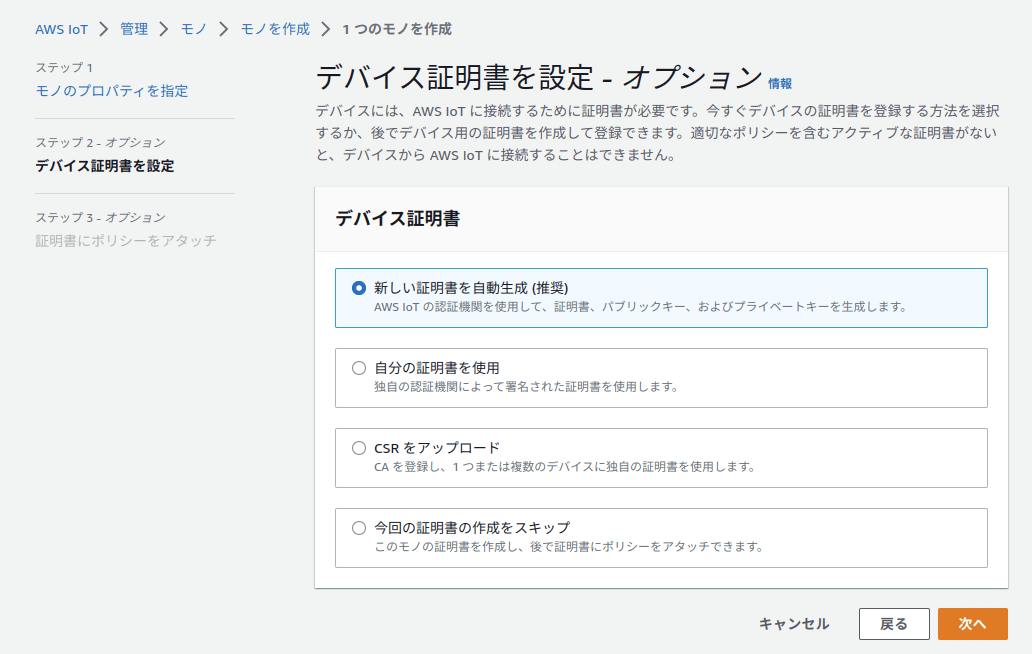Click the 1 つのモノを作成 breadcrumb text
Image resolution: width=1032 pixels, height=654 pixels.
tap(397, 30)
